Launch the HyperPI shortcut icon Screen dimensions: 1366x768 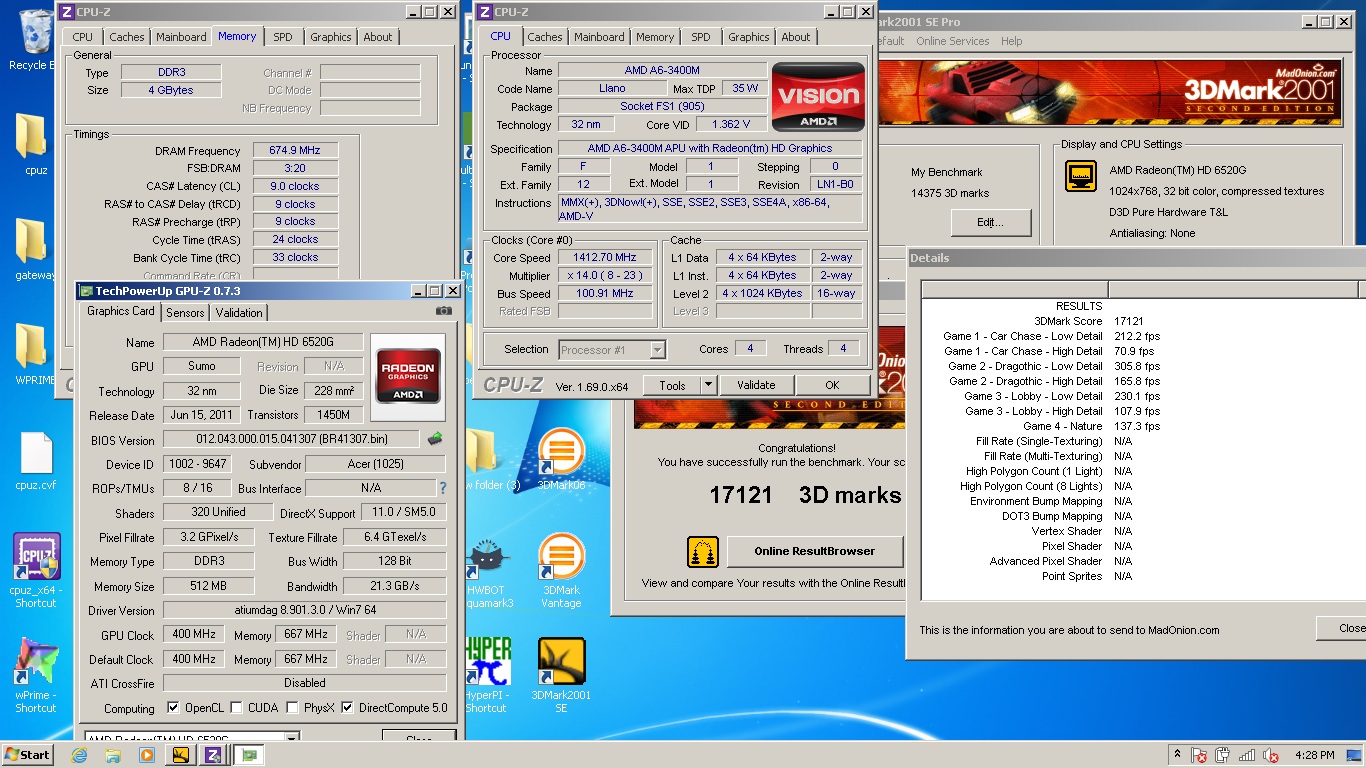click(x=487, y=675)
